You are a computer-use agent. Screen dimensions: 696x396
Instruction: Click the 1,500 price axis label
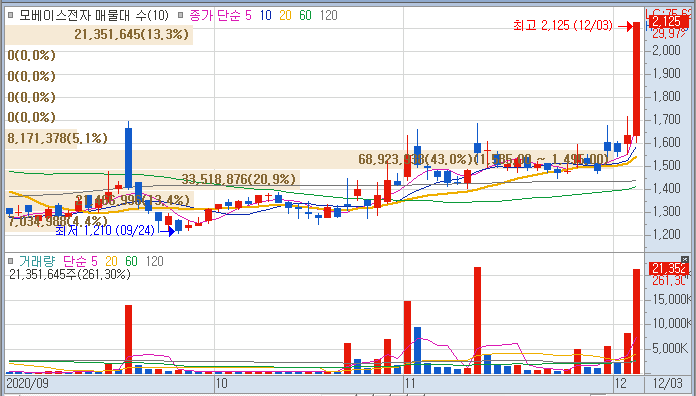666,165
